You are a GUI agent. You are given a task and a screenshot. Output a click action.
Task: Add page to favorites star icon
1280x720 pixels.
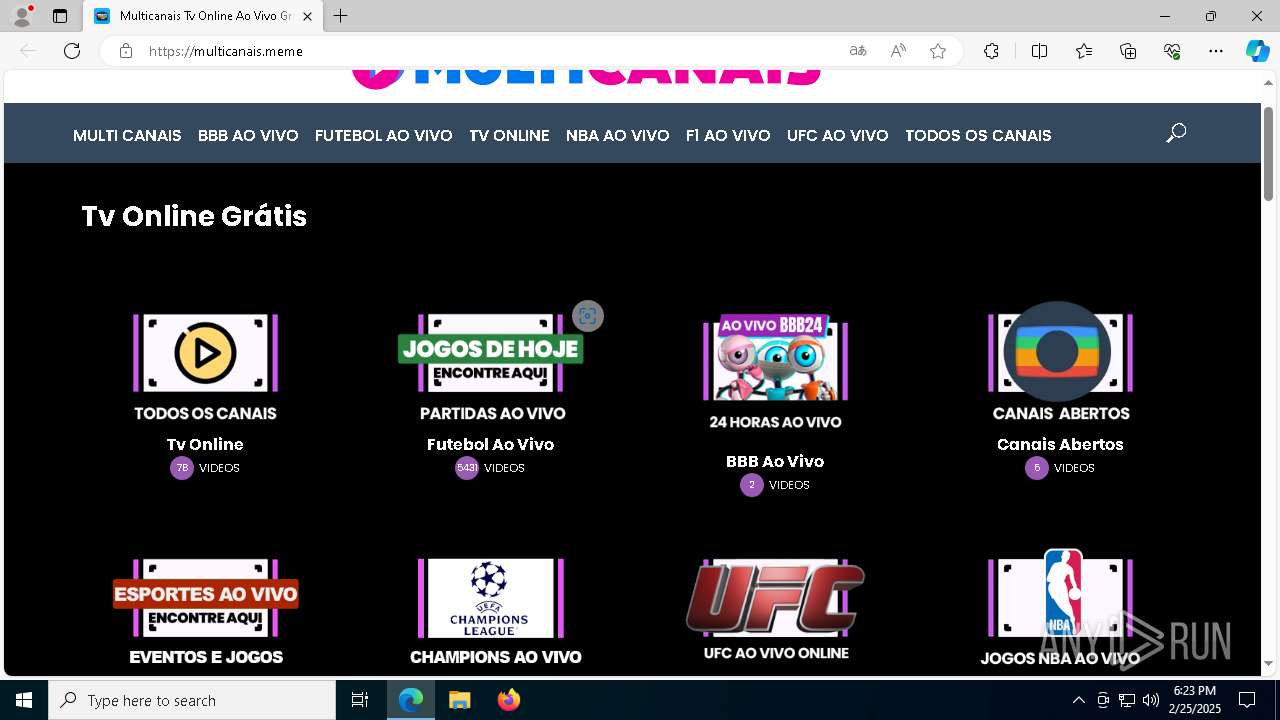click(938, 51)
